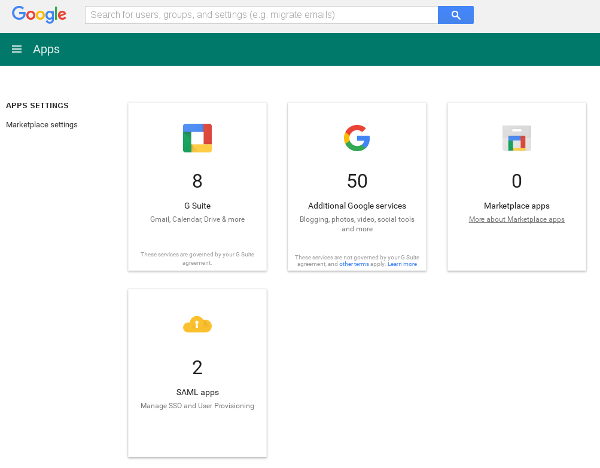This screenshot has height=468, width=600.
Task: Open the other terms link
Action: click(x=354, y=264)
